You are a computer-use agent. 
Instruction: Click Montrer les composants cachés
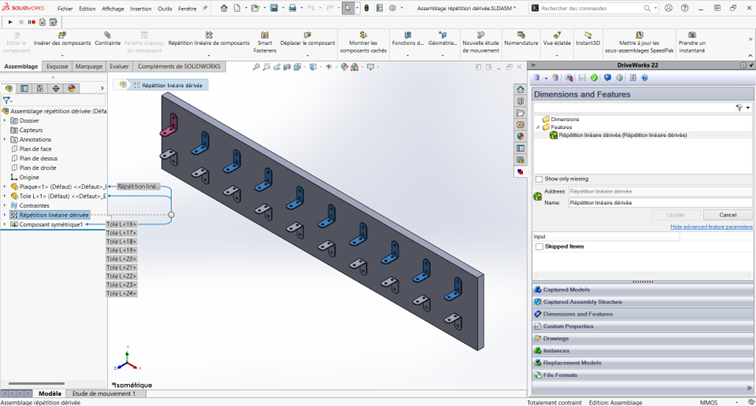coord(363,42)
